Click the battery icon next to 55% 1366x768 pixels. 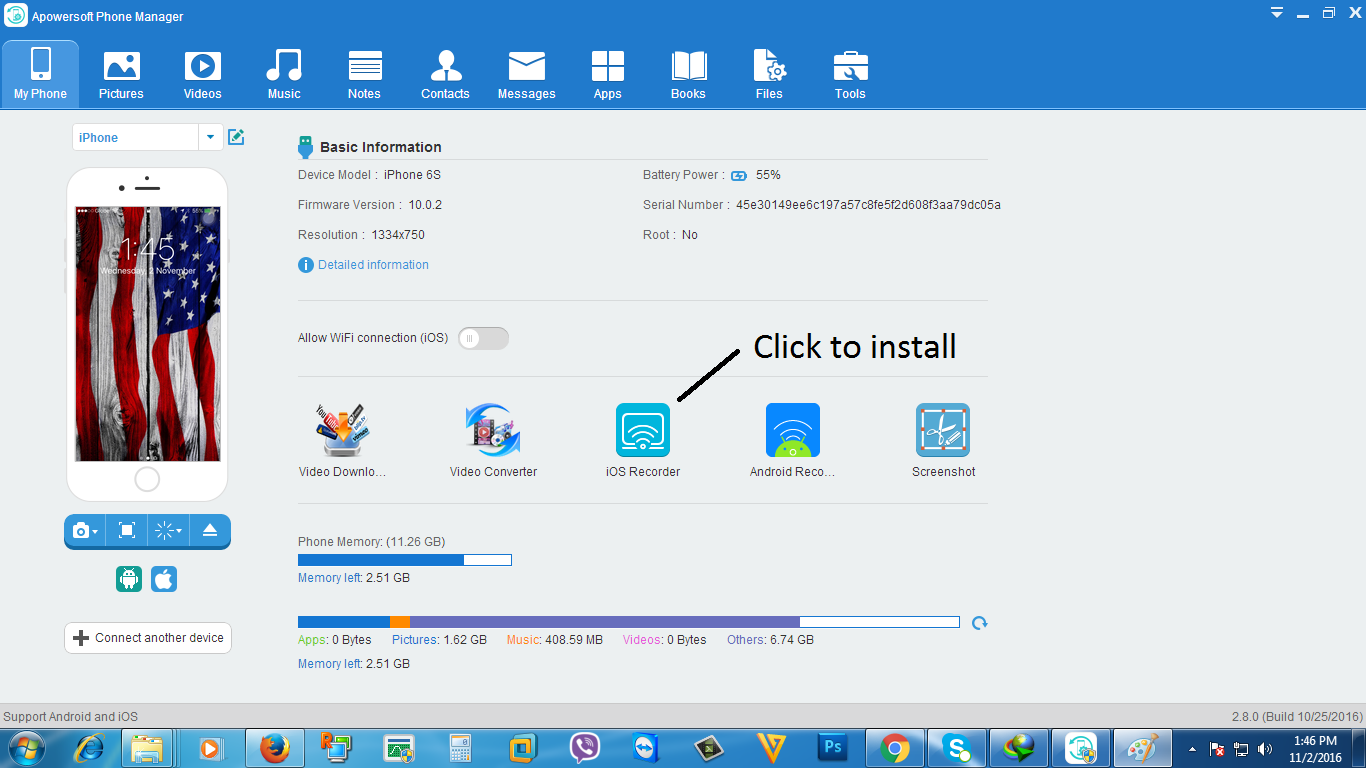(x=739, y=175)
